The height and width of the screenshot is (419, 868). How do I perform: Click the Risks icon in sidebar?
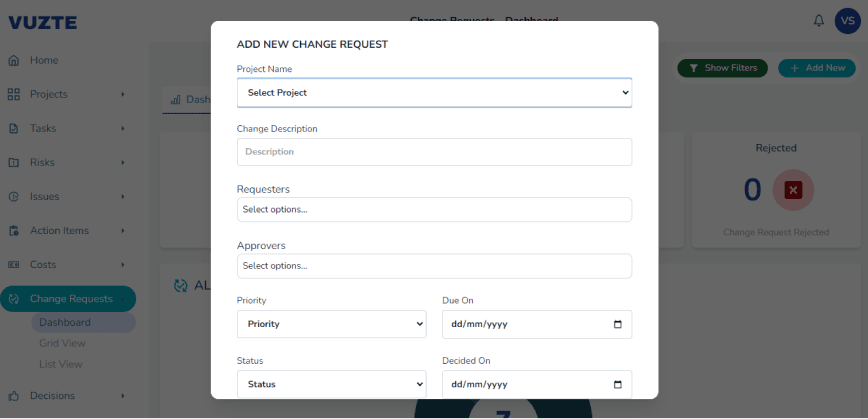coord(14,163)
